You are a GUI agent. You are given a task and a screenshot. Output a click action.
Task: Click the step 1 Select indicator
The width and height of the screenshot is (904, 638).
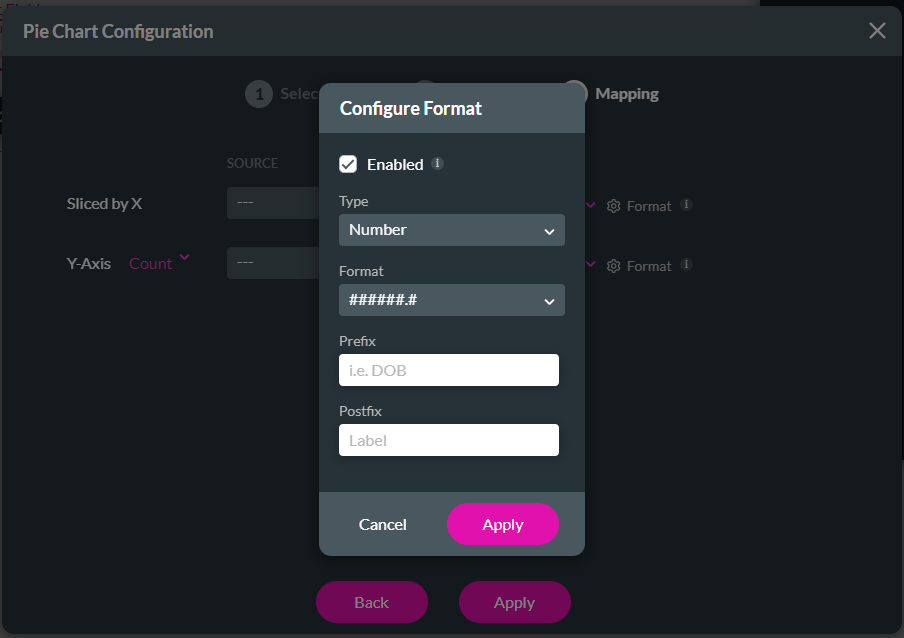(x=258, y=93)
